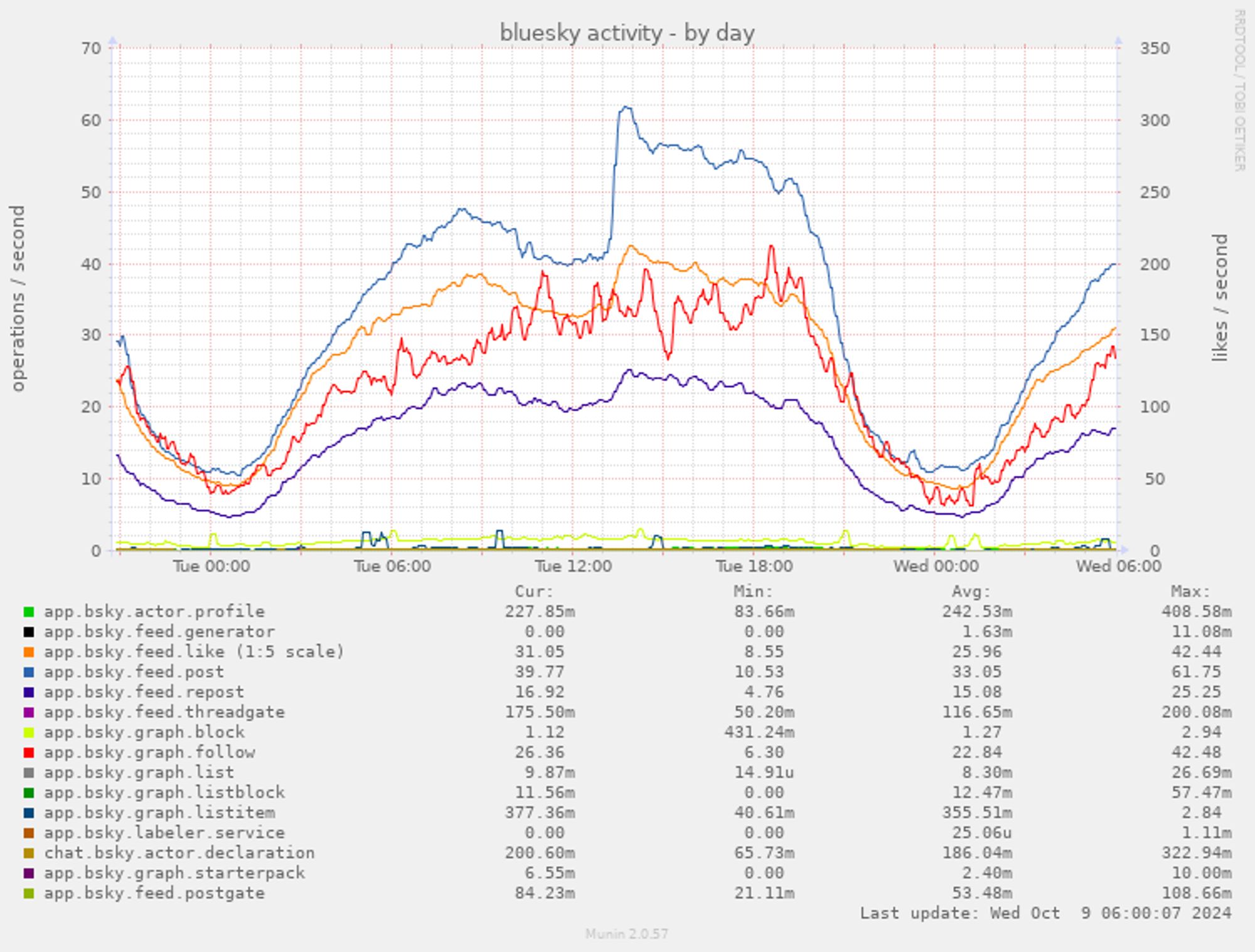Viewport: 1255px width, 952px height.
Task: Click the app.bsky.graph.starterpack purple swatch
Action: [29, 873]
